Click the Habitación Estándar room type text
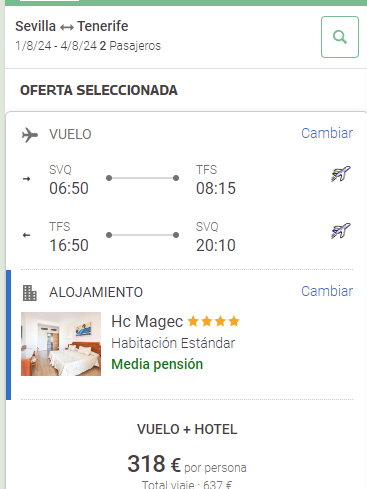Screen dimensions: 367x489 [173, 343]
